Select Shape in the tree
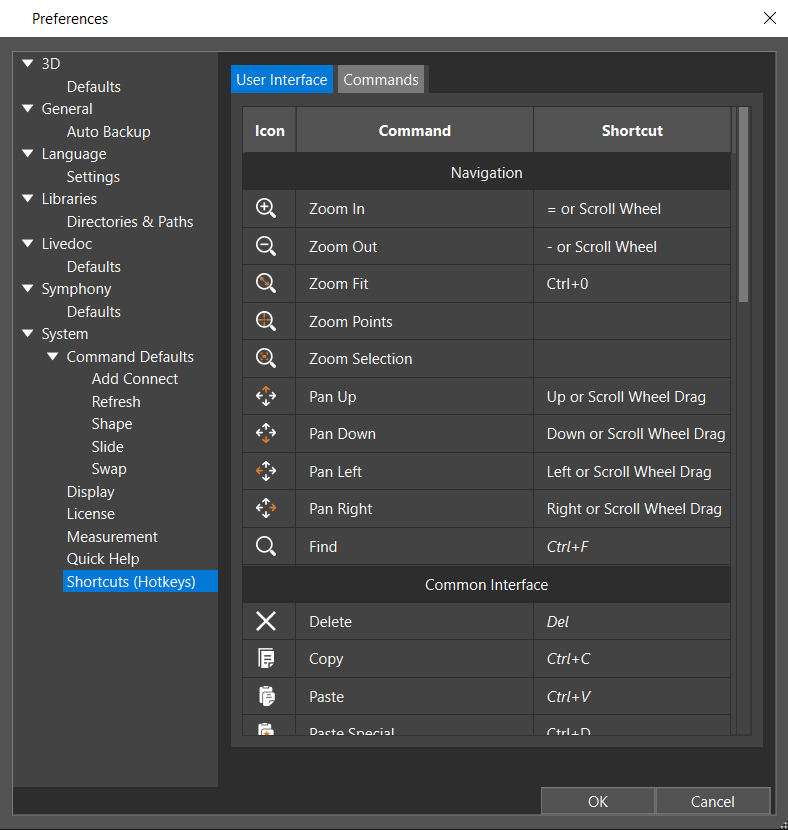 [x=112, y=423]
